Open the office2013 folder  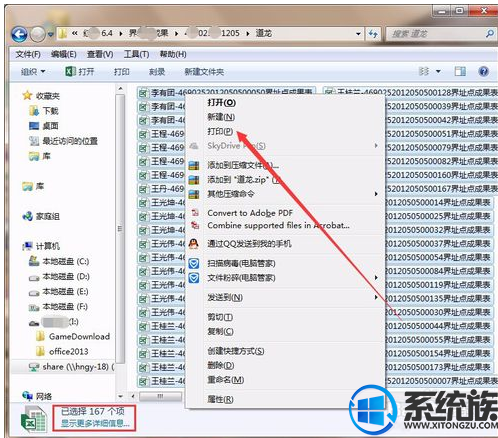pyautogui.click(x=62, y=352)
